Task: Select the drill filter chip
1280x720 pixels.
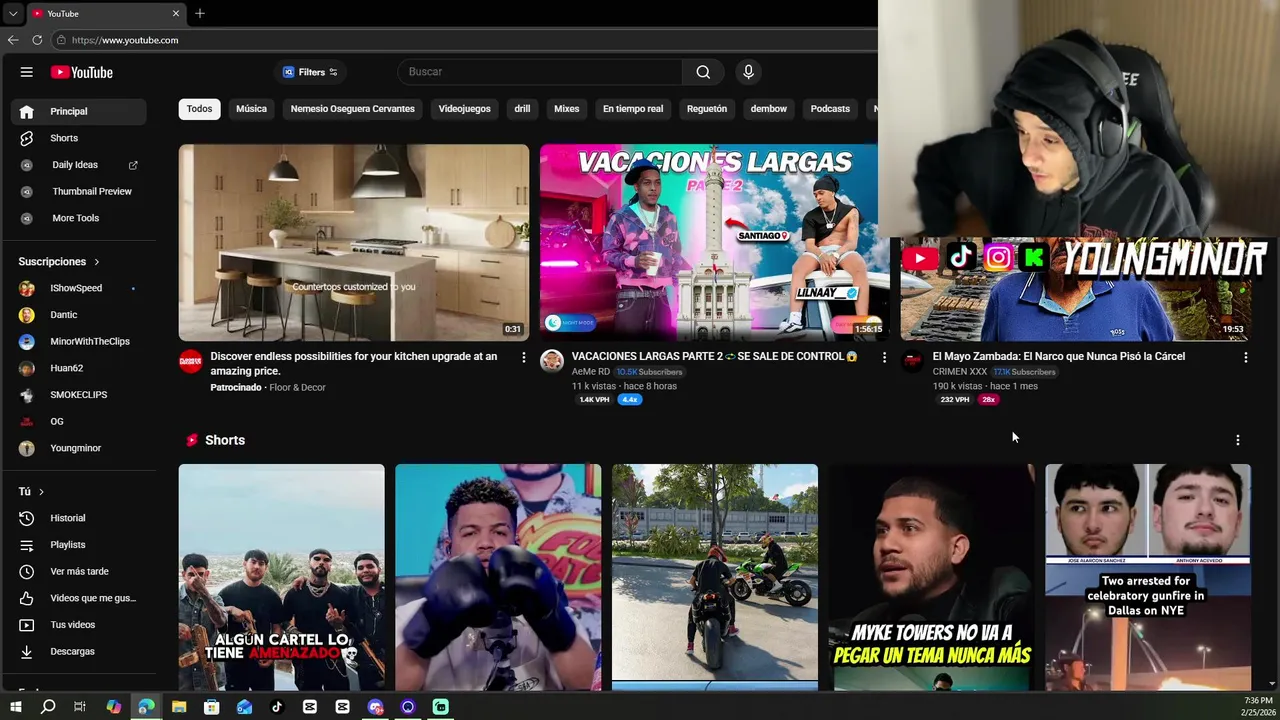Action: click(x=522, y=109)
